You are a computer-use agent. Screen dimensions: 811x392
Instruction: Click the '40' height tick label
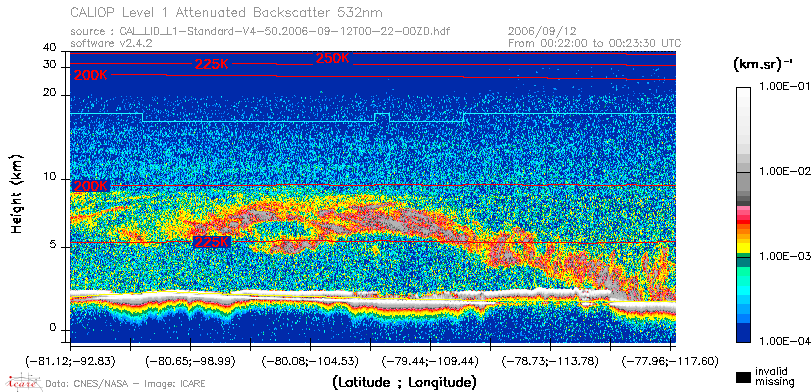pos(50,48)
